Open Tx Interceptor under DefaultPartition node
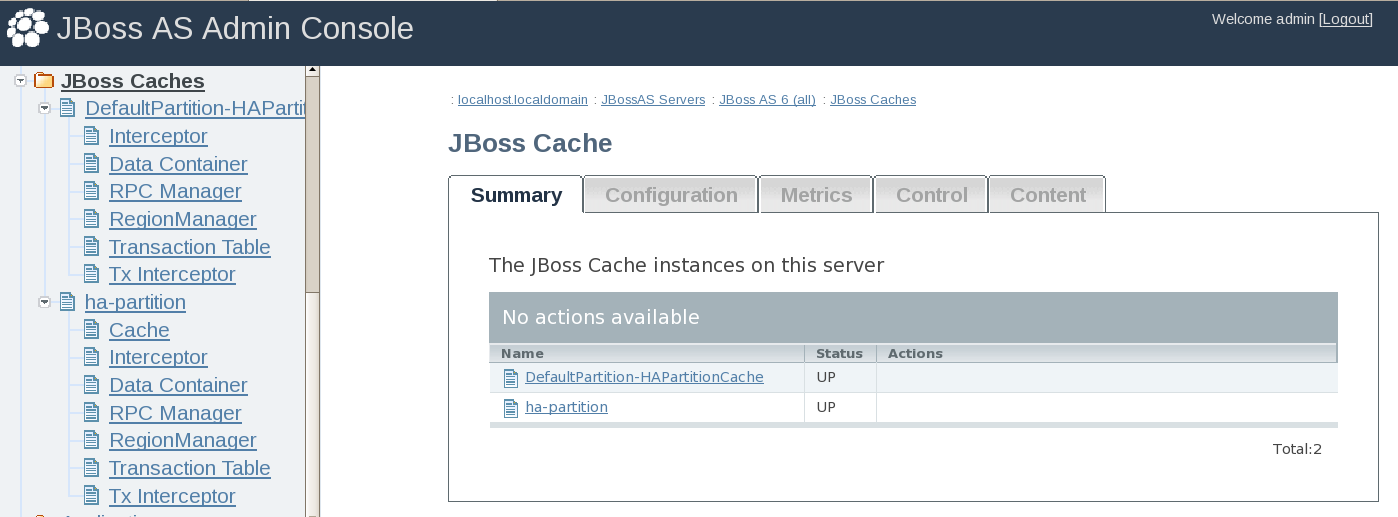The width and height of the screenshot is (1398, 517). [172, 273]
